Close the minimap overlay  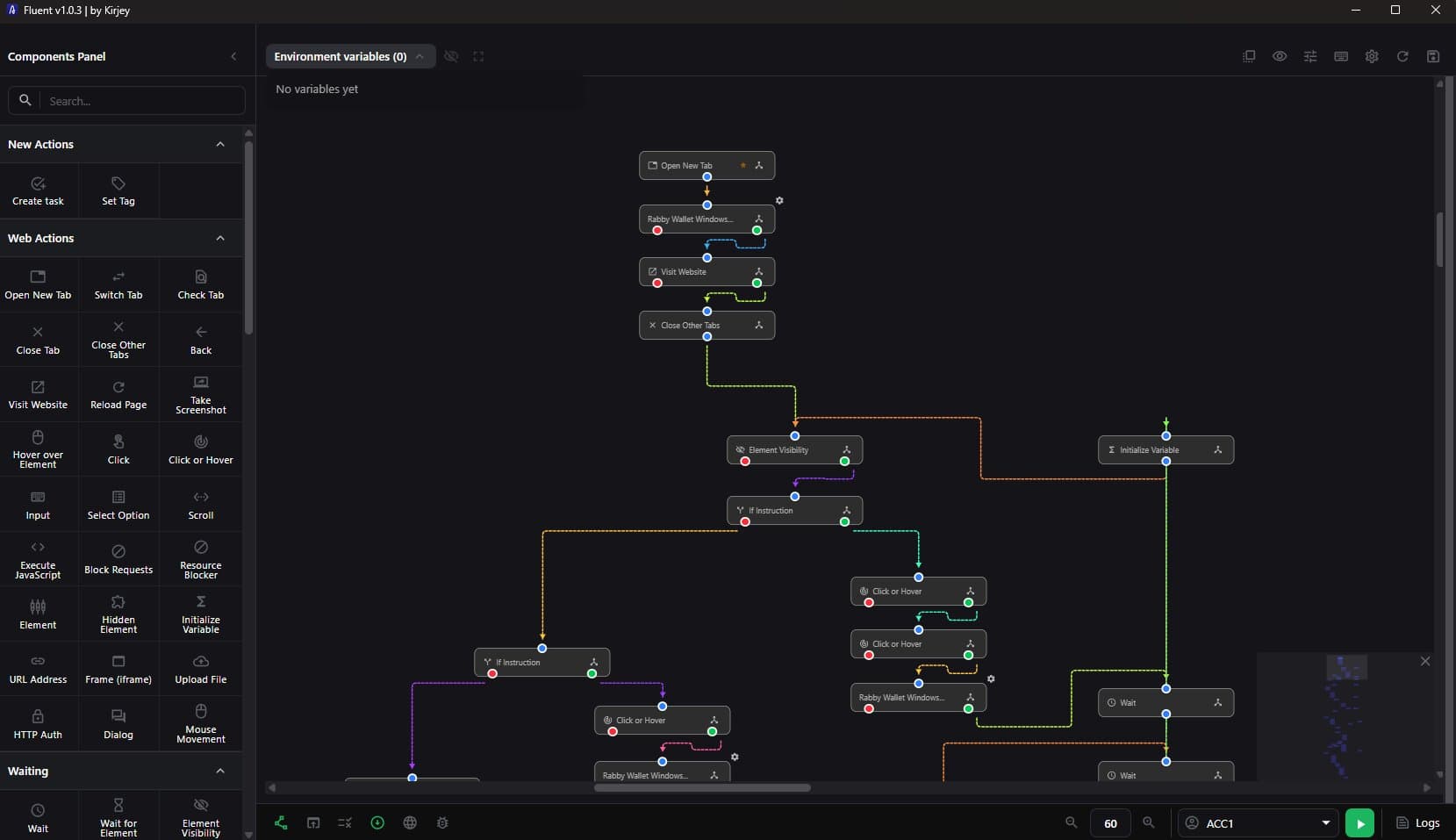click(x=1425, y=661)
